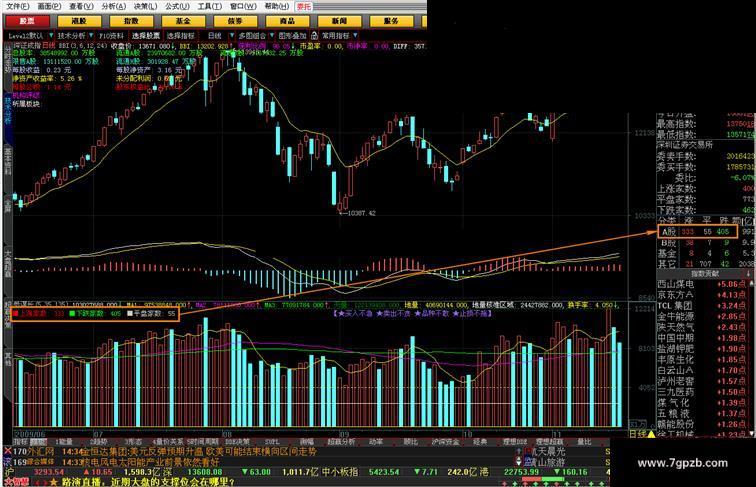Switch to the 沪深资金 indicator tab
The height and width of the screenshot is (487, 756).
[x=445, y=442]
